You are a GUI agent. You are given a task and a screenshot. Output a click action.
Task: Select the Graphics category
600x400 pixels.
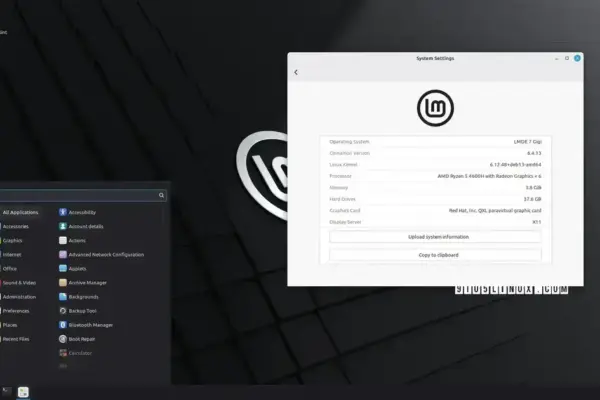click(12, 240)
